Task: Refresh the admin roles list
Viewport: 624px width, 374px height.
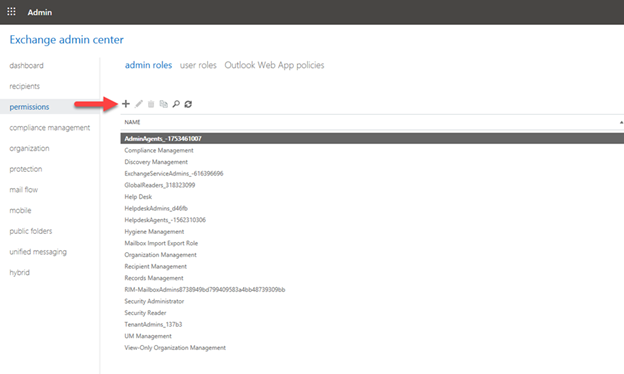Action: pyautogui.click(x=188, y=104)
